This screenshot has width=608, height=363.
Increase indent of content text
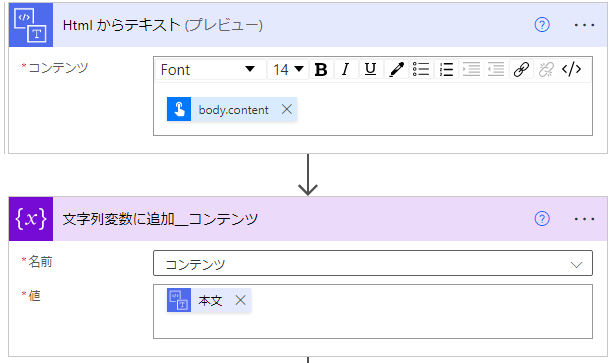(x=471, y=70)
